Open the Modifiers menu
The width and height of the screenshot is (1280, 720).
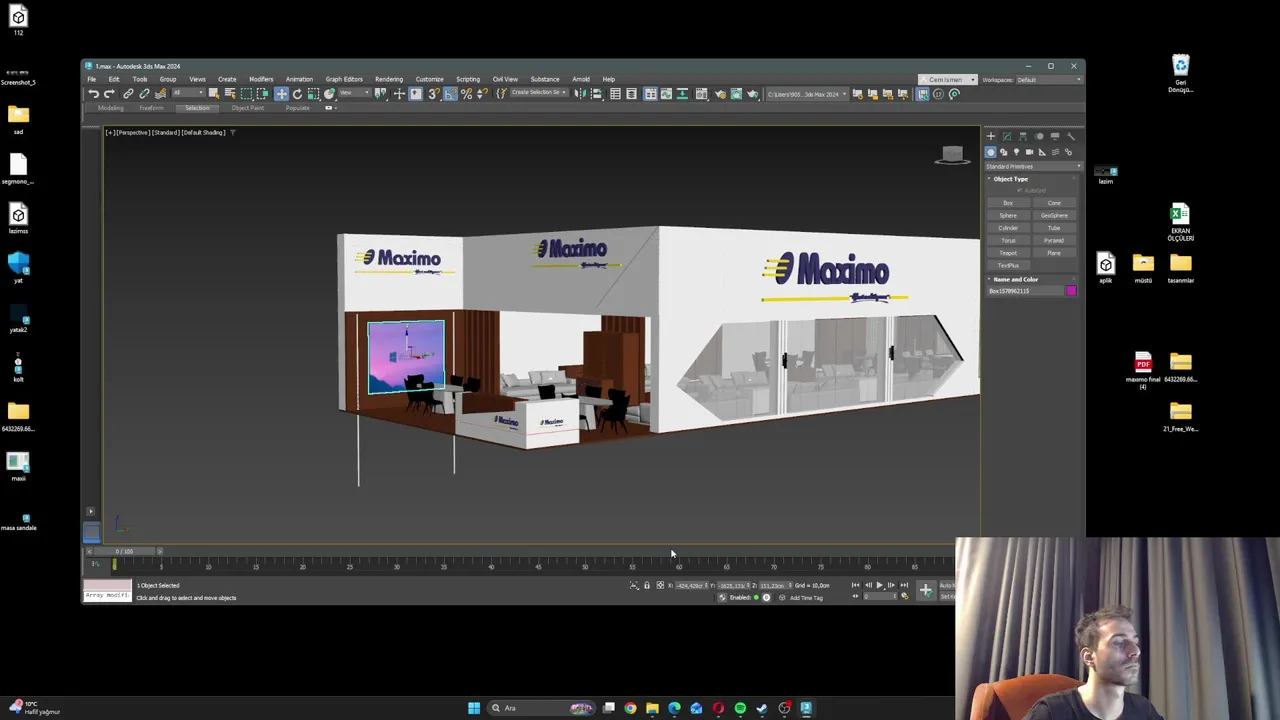point(261,79)
